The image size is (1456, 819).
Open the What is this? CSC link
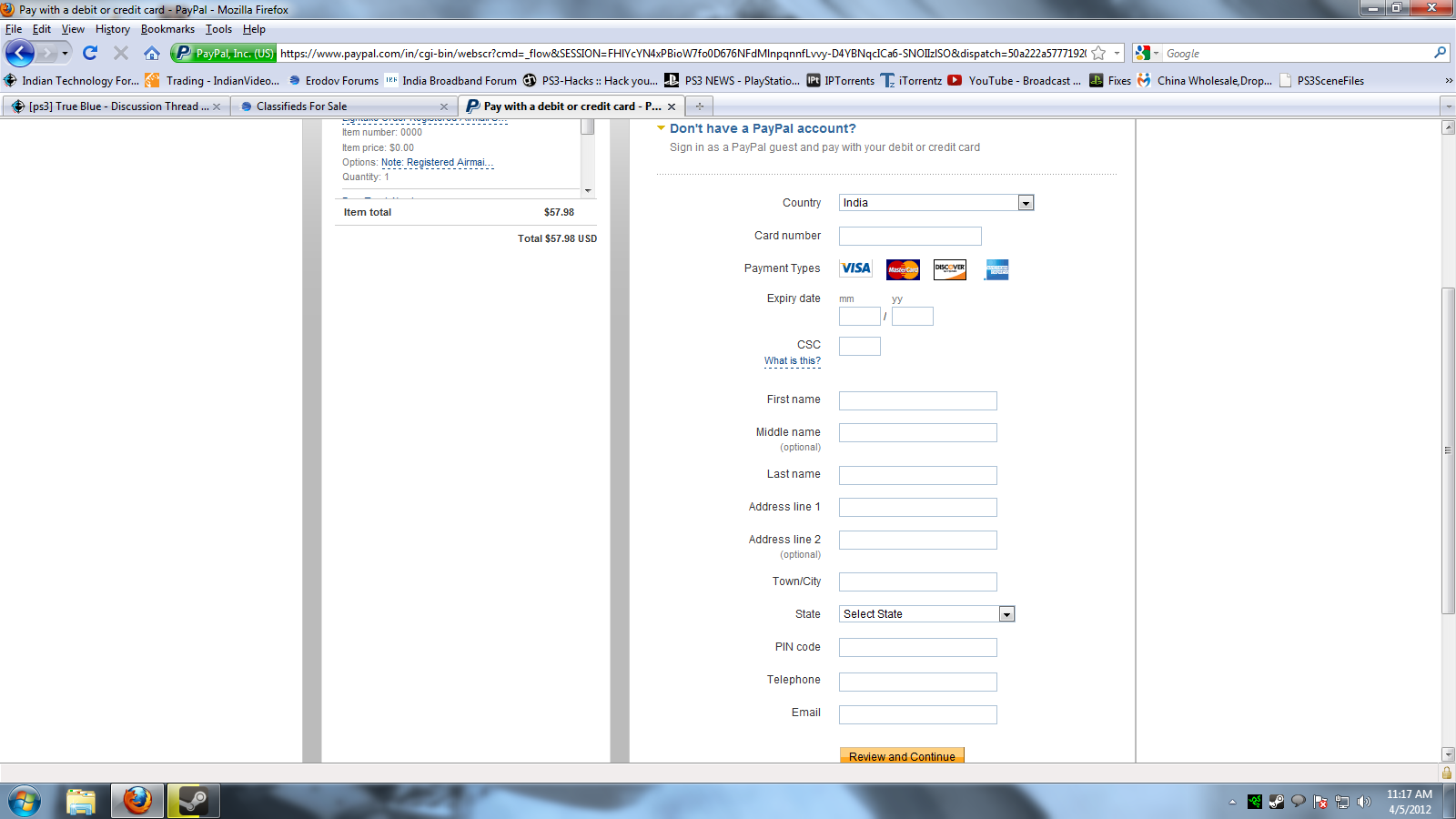[793, 361]
